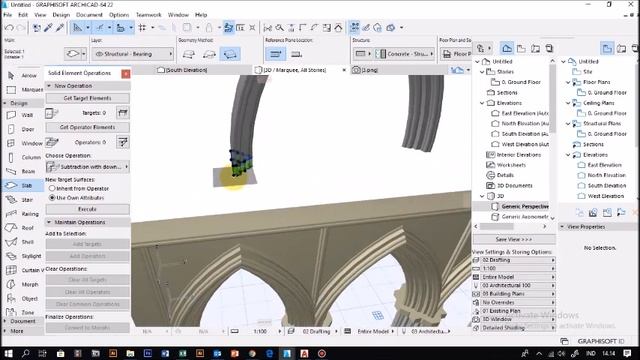Screen dimensions: 640x360
Task: Select 0. Ground Floor under Stories
Action: tap(521, 82)
